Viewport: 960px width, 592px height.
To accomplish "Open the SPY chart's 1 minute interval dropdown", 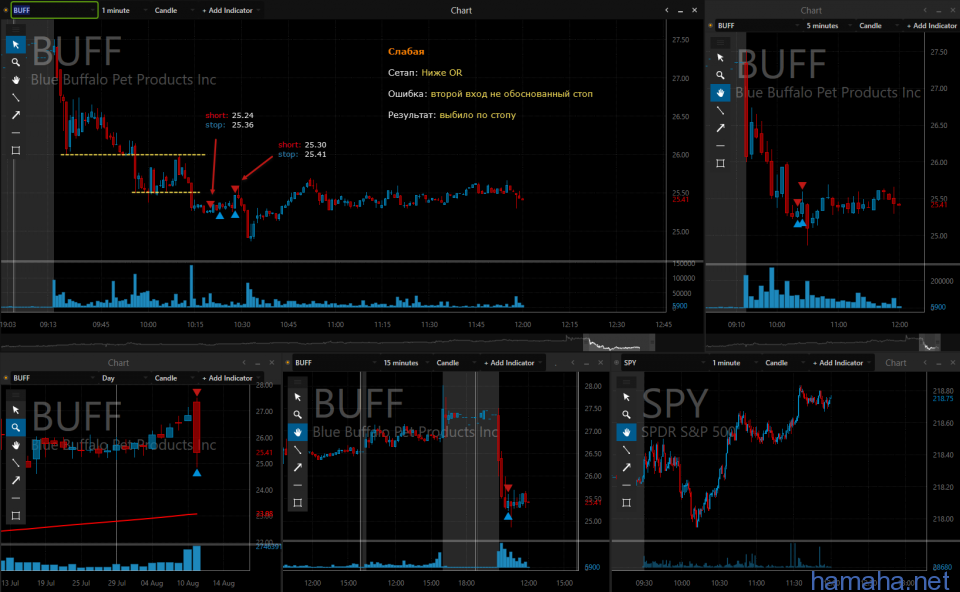I will pyautogui.click(x=735, y=363).
